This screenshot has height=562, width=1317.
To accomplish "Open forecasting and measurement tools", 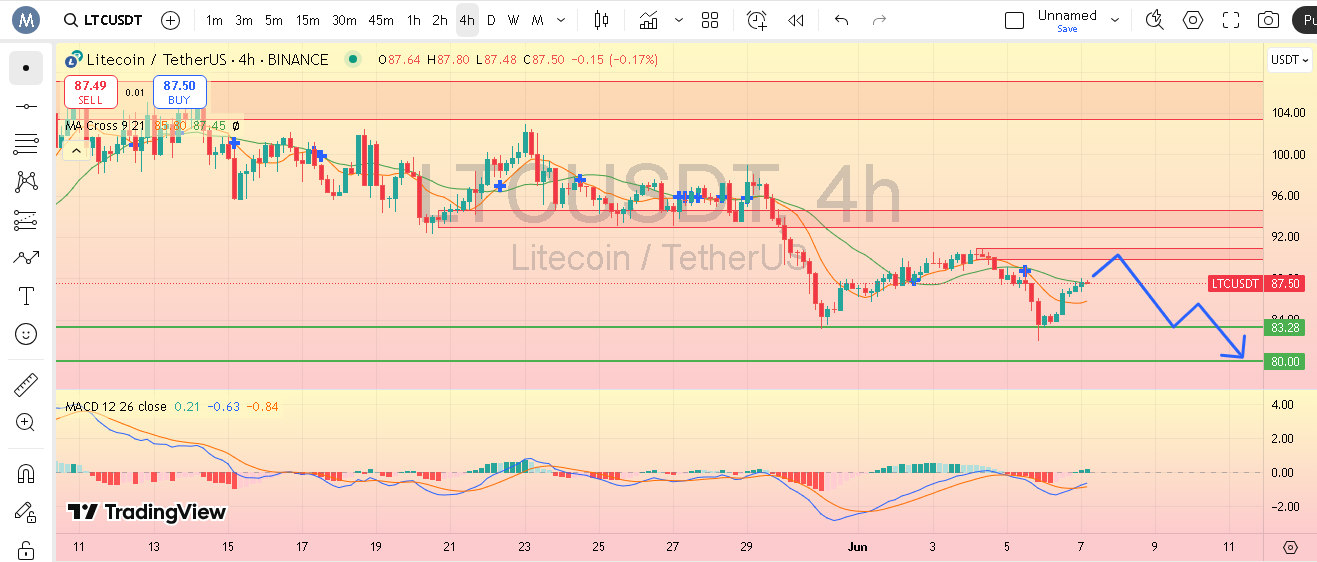I will [26, 220].
